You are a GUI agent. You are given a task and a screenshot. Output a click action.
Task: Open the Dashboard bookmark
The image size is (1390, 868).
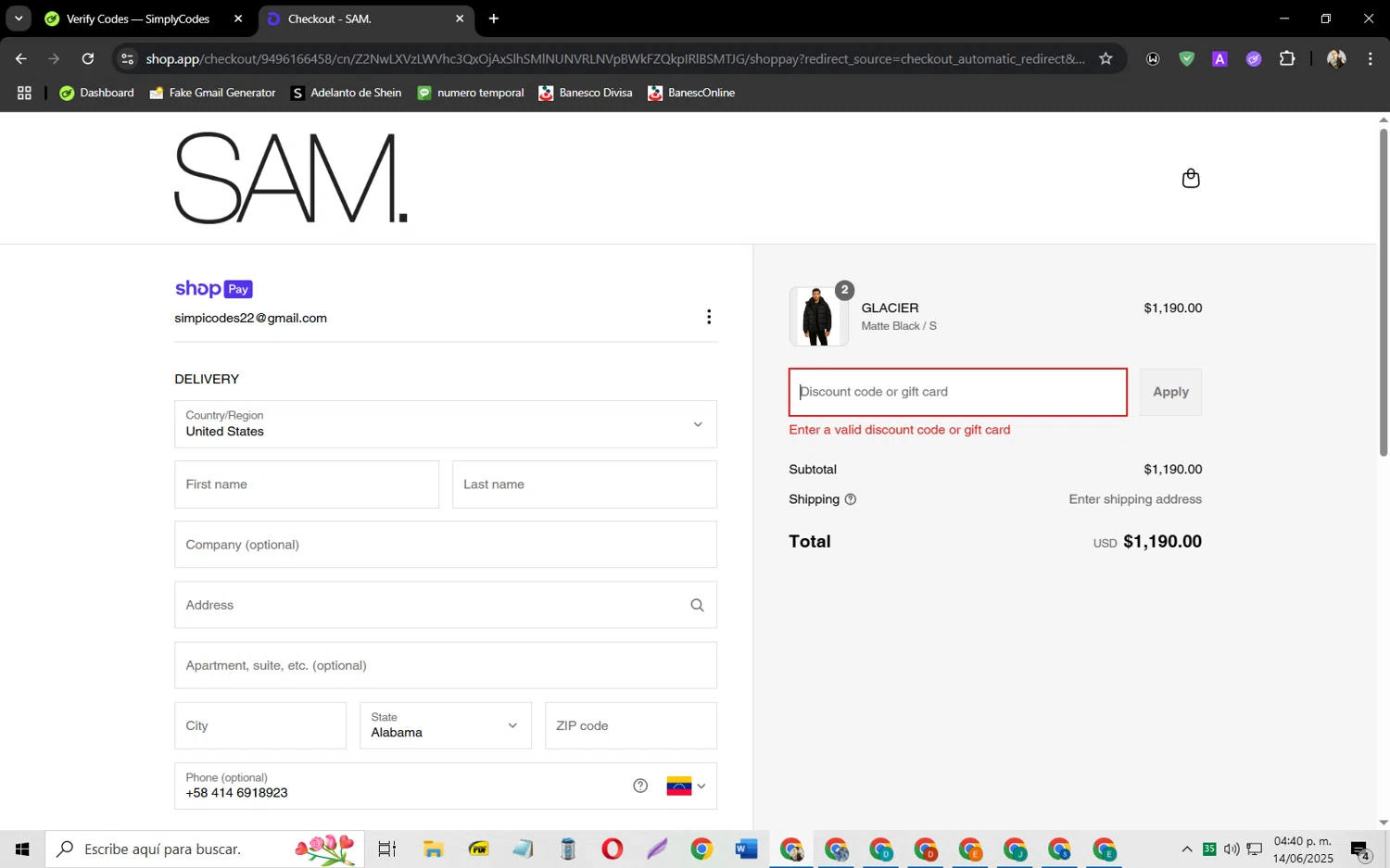96,93
